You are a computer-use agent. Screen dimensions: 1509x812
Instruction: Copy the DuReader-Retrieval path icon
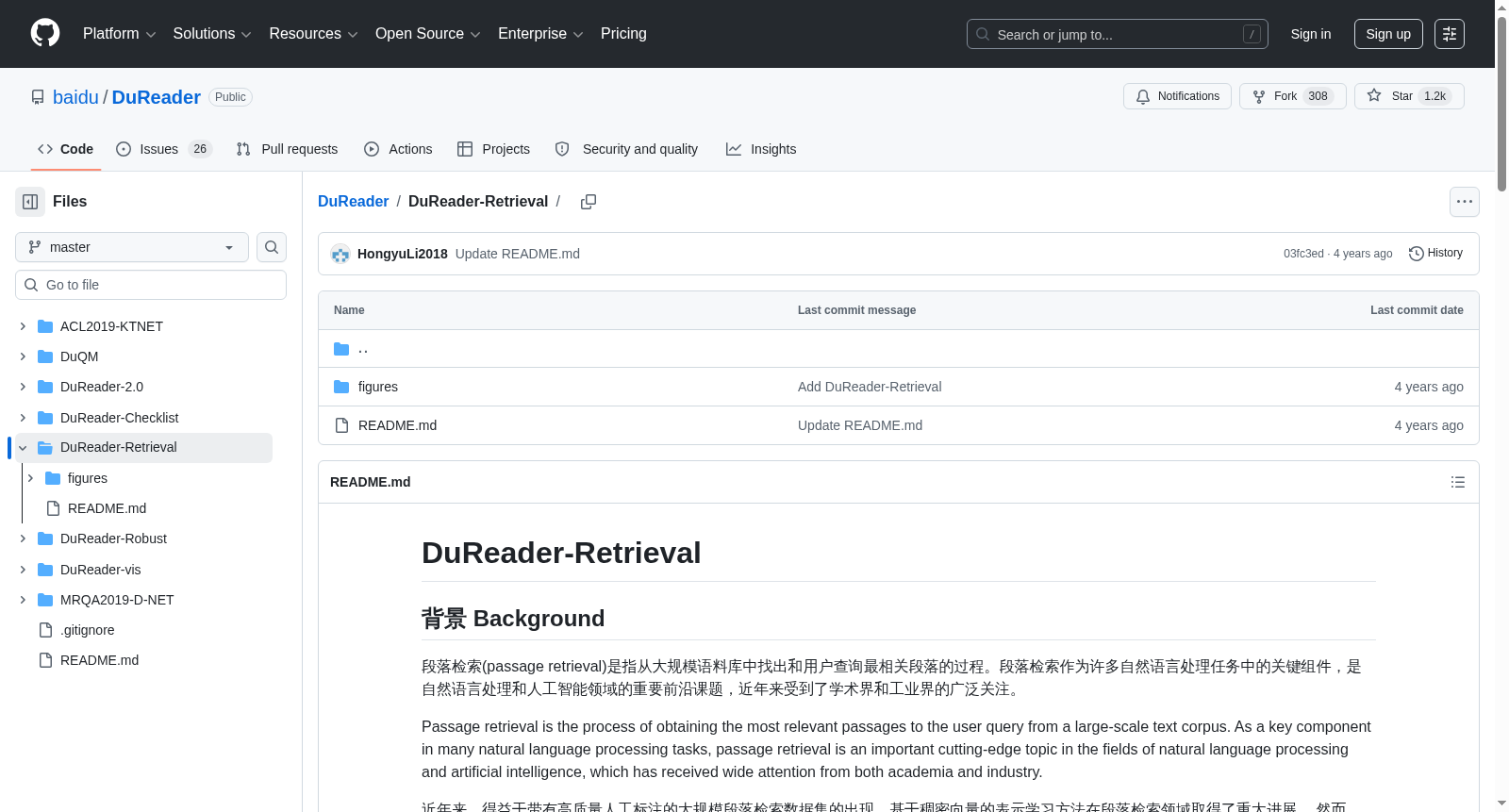(589, 202)
